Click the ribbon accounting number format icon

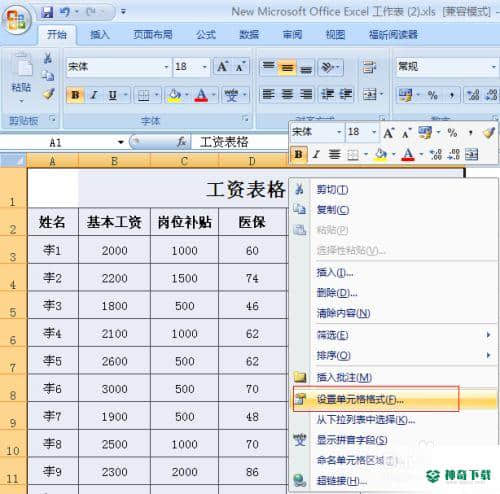coord(405,95)
